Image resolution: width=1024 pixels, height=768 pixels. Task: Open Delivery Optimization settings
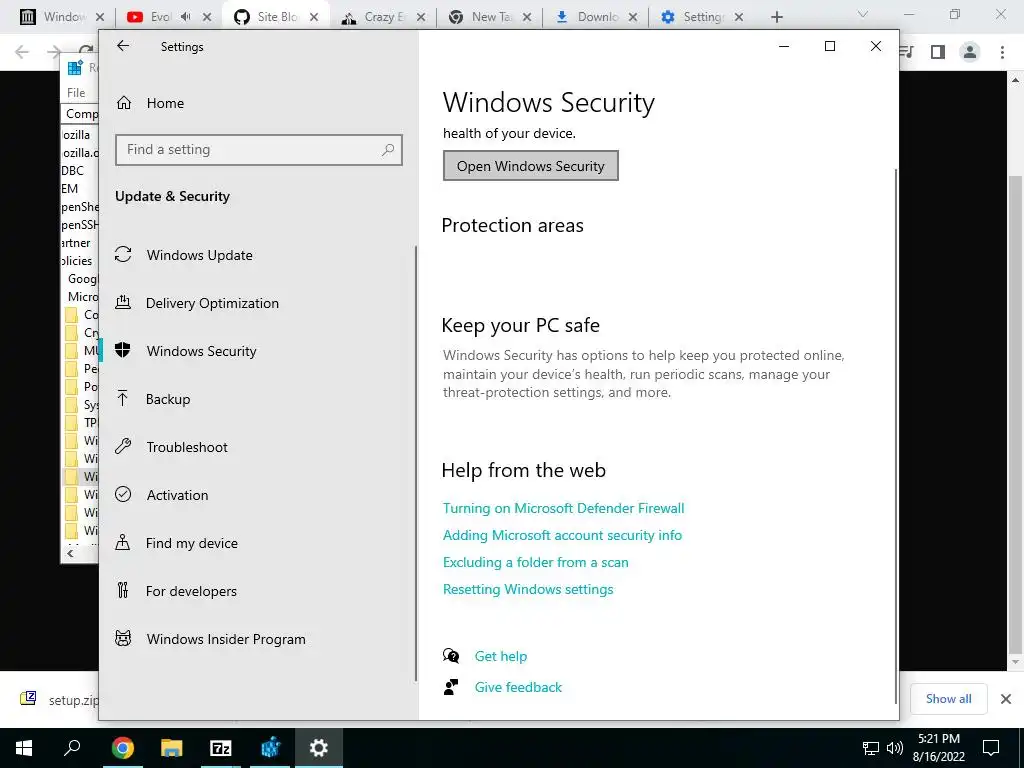click(197, 303)
